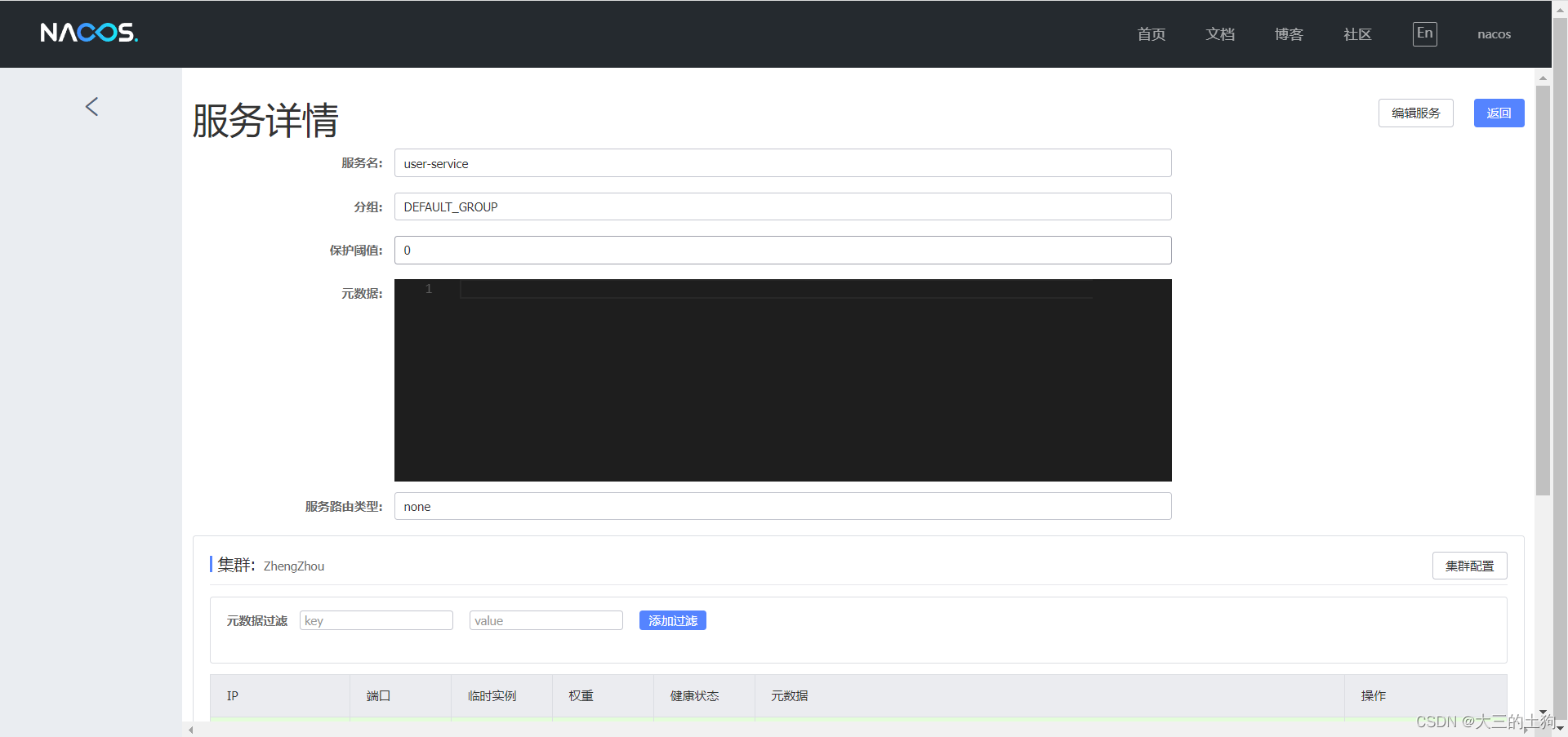The height and width of the screenshot is (737, 1568).
Task: Click the 服务名 field with user-service
Action: (x=782, y=163)
